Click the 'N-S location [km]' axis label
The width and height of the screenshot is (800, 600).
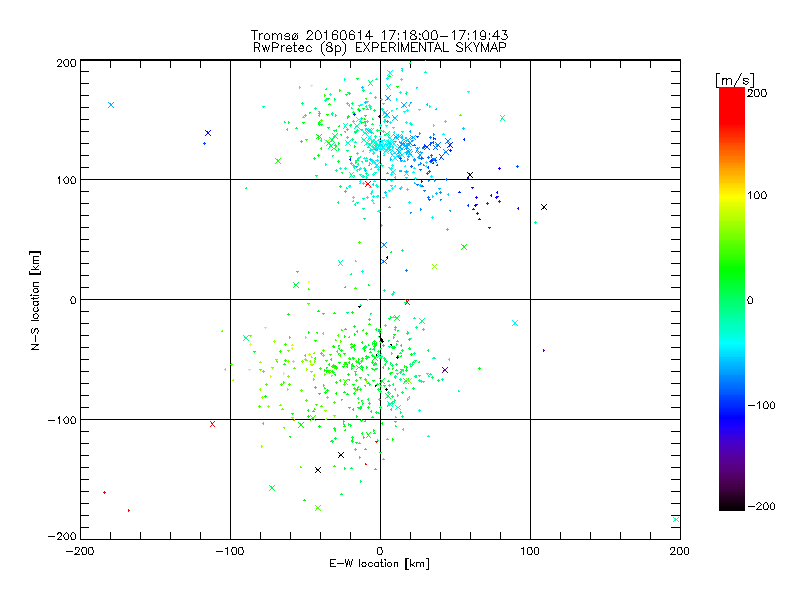[x=35, y=300]
